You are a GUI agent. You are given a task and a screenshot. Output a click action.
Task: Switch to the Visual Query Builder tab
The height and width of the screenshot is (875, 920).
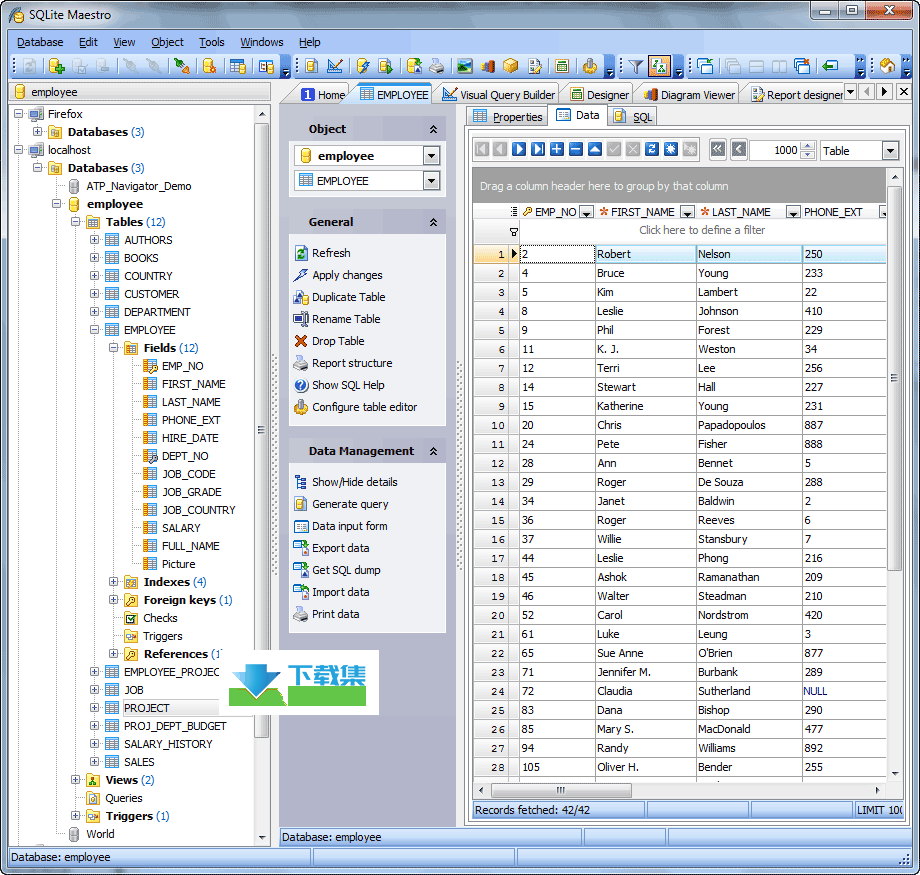tap(498, 94)
